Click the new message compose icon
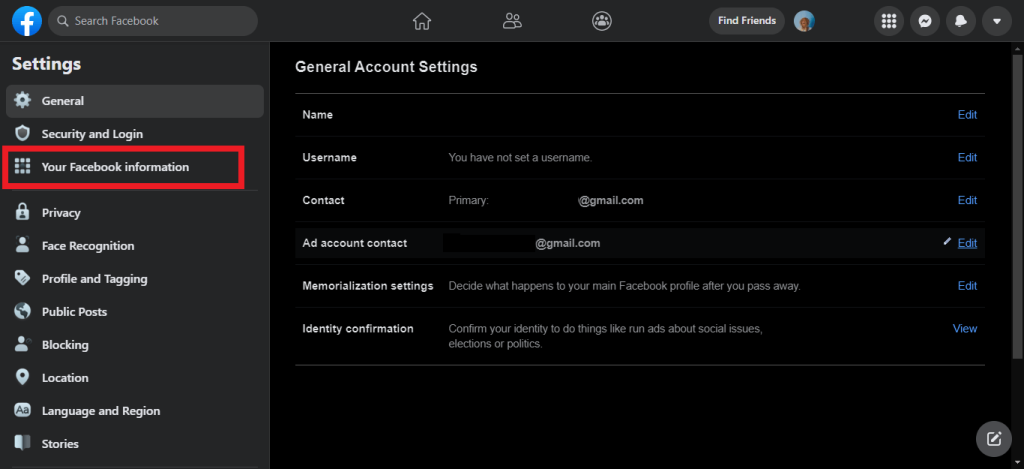The image size is (1024, 469). [994, 438]
